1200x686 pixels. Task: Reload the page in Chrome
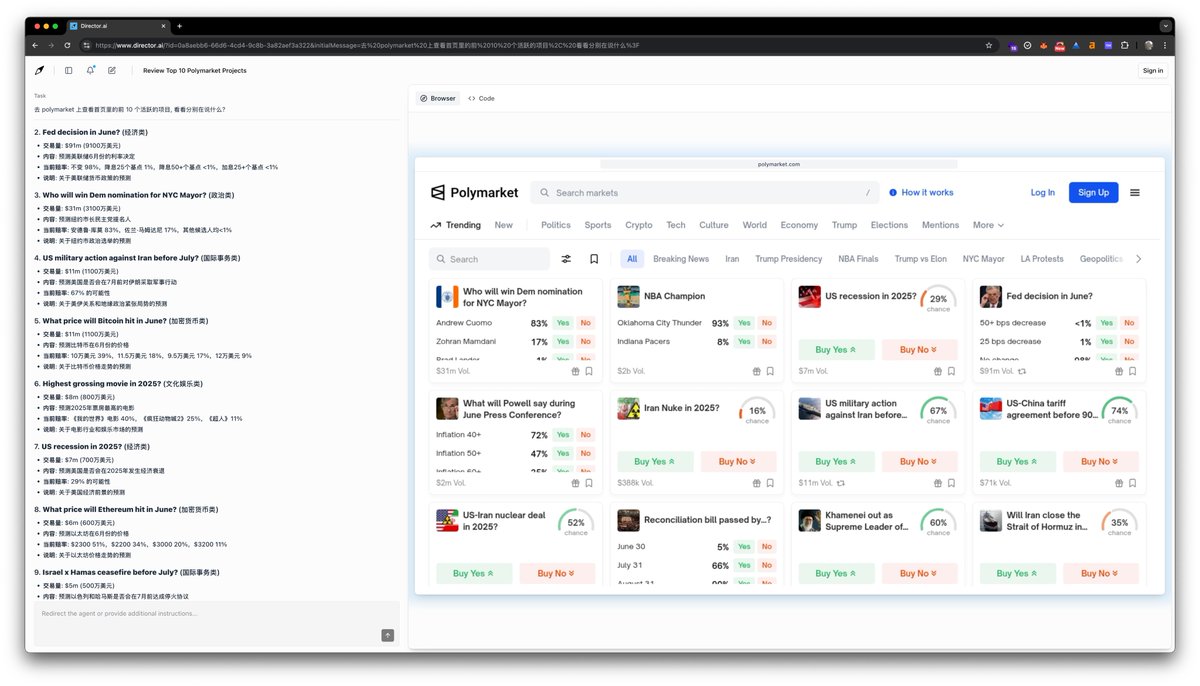[x=68, y=45]
